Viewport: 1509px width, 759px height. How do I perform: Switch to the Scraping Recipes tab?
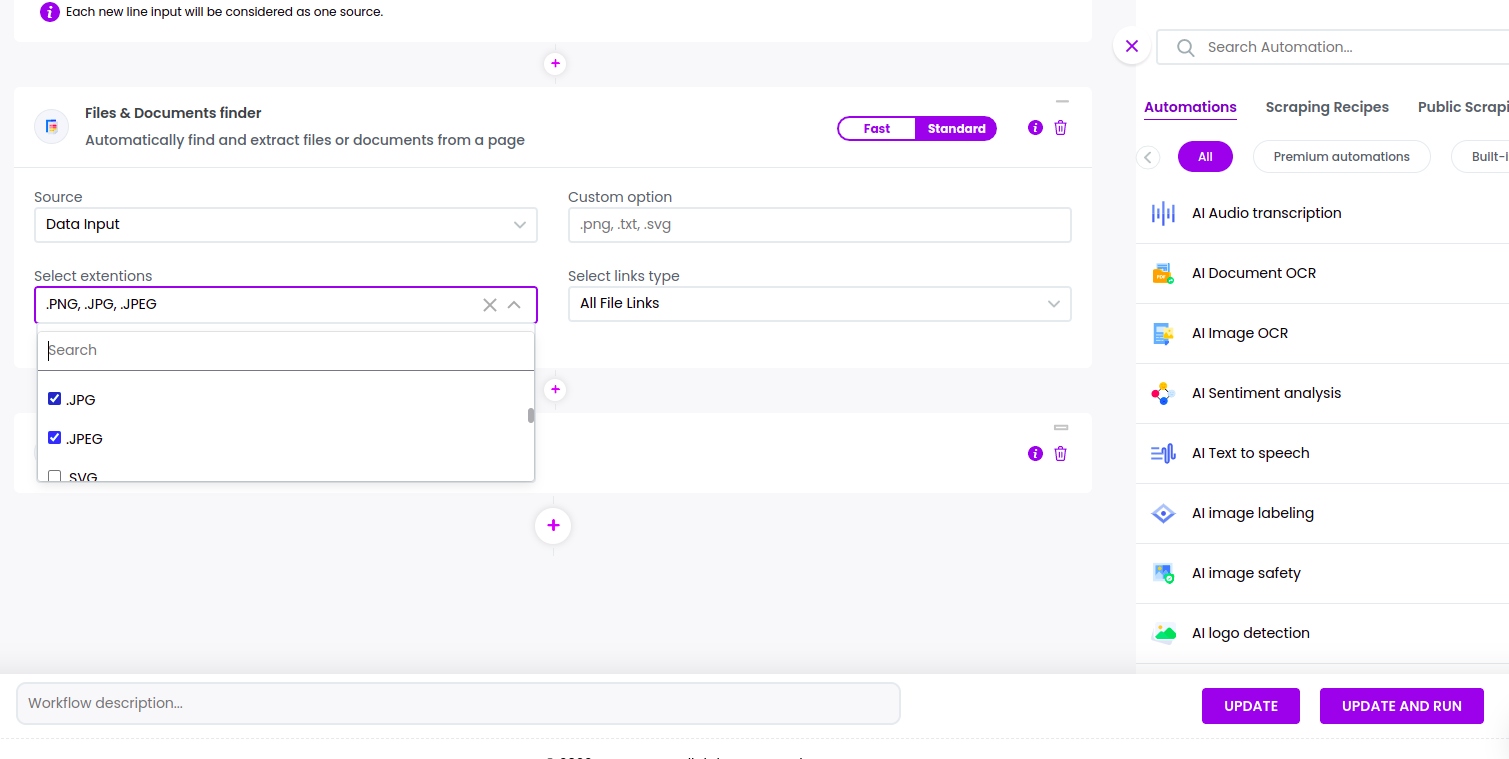pos(1327,107)
